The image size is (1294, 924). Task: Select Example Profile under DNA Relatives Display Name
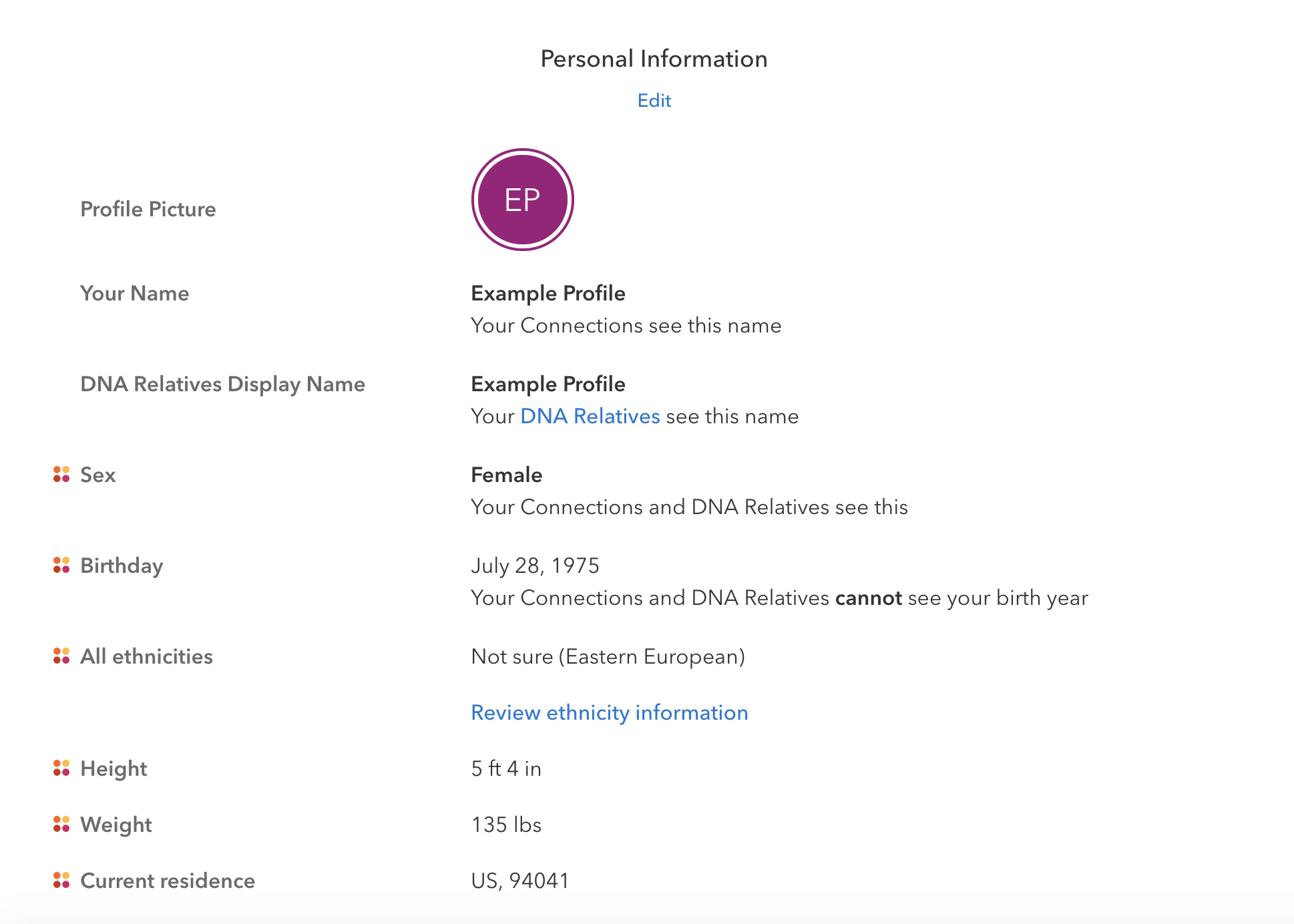pos(548,384)
